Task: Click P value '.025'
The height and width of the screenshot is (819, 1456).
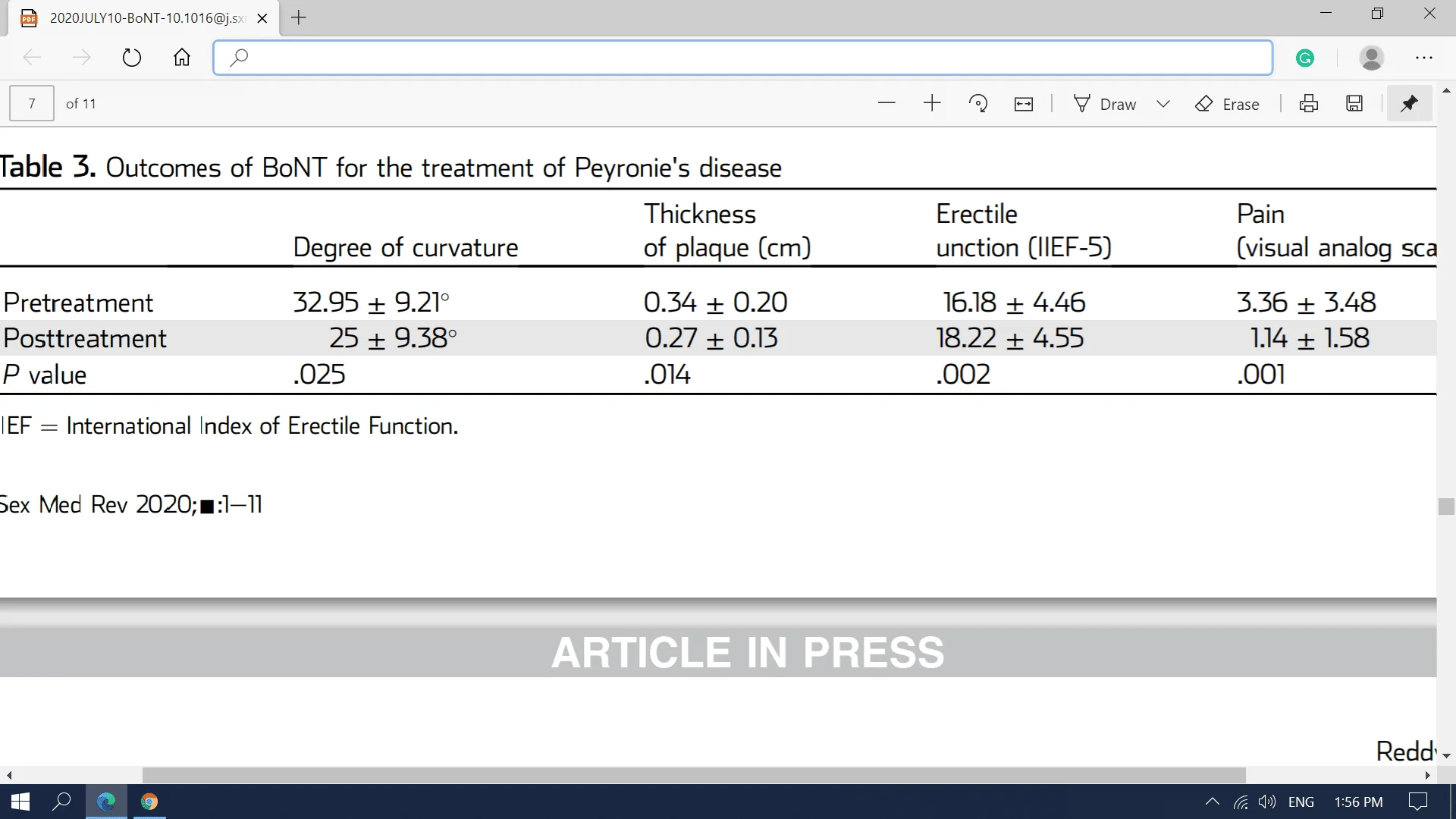Action: [x=319, y=375]
